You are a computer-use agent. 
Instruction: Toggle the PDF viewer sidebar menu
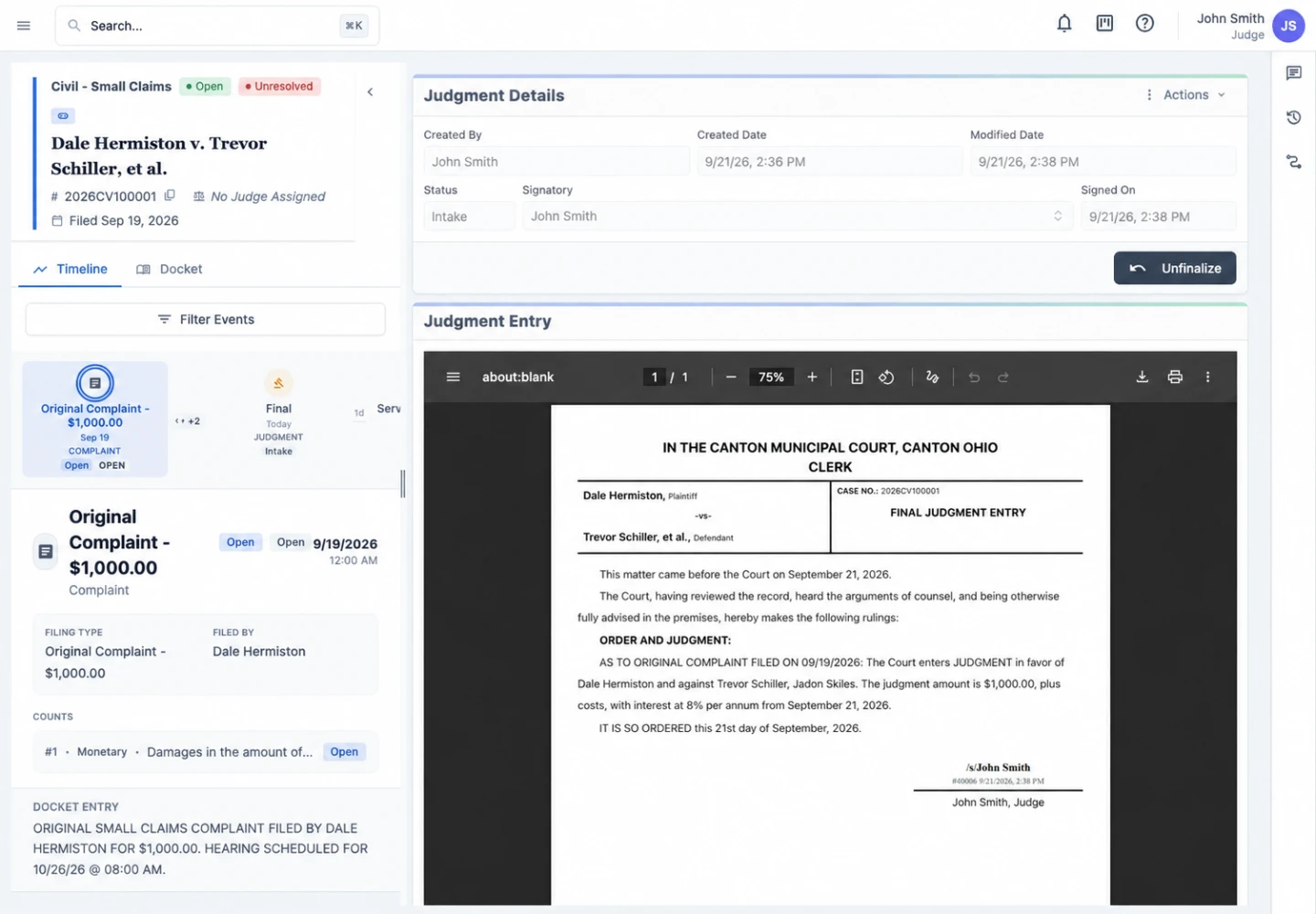click(x=452, y=377)
